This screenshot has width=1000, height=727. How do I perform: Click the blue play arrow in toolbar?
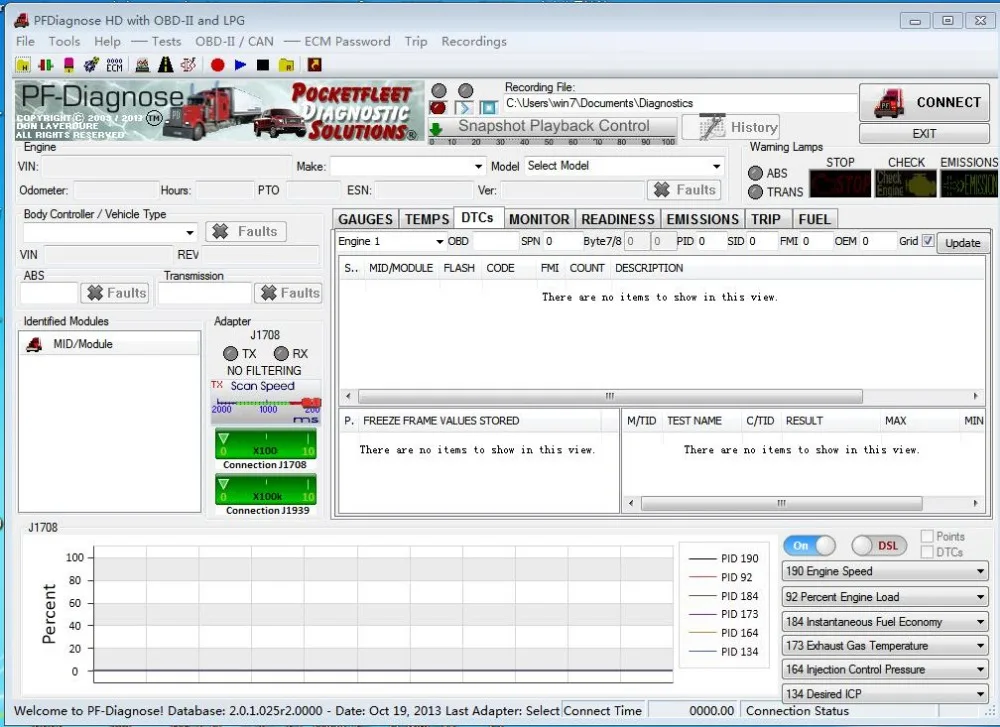click(x=240, y=65)
